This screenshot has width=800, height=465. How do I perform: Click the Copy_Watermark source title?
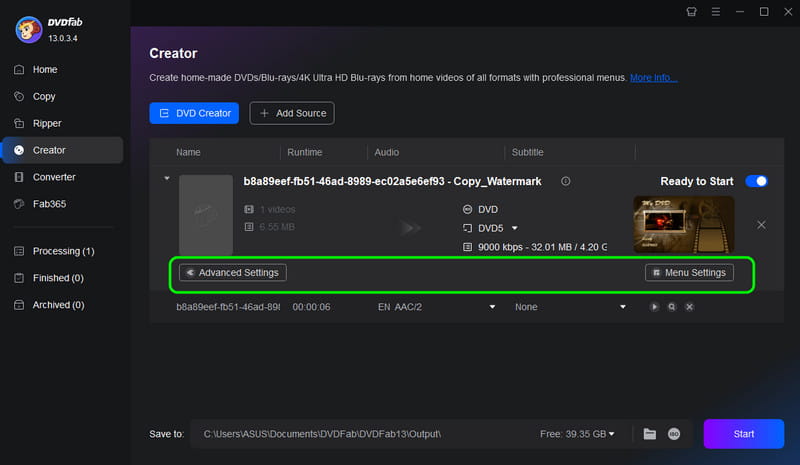coord(392,181)
